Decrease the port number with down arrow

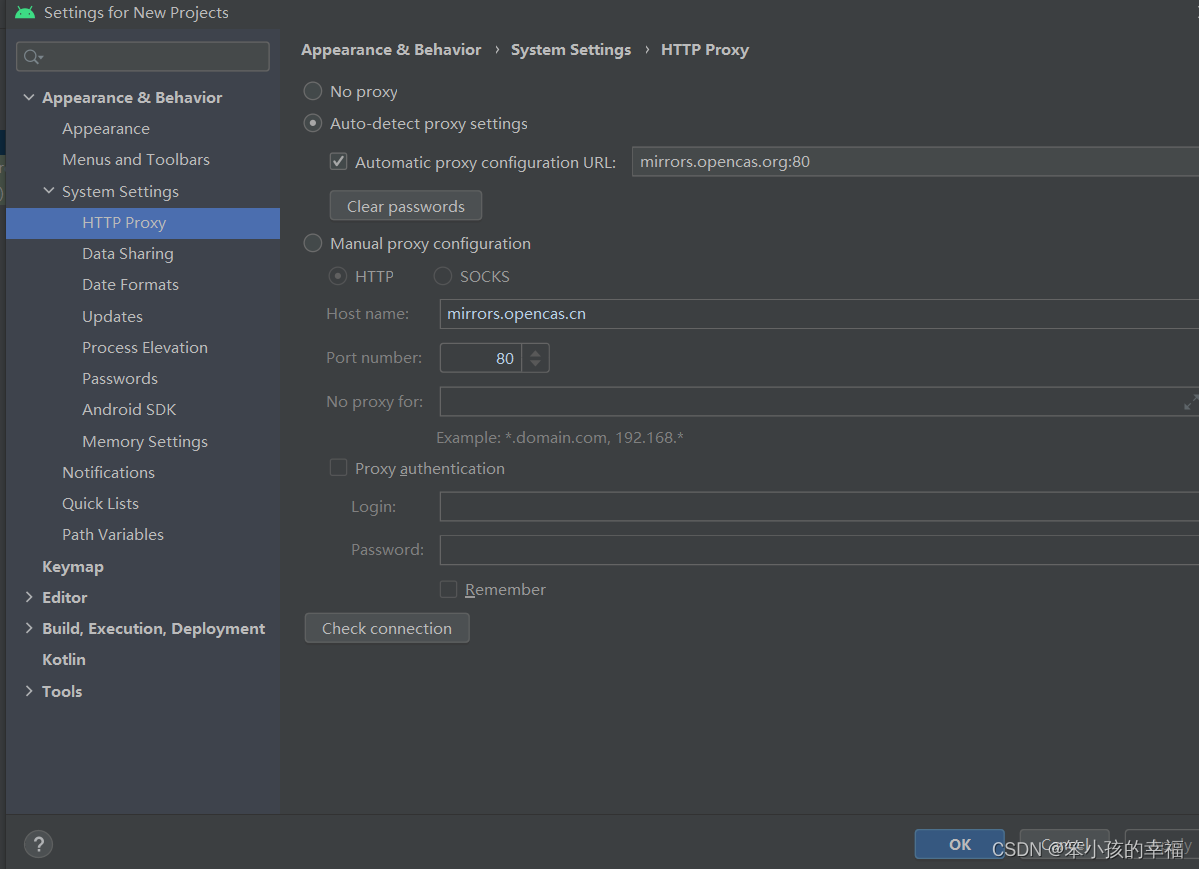(535, 363)
